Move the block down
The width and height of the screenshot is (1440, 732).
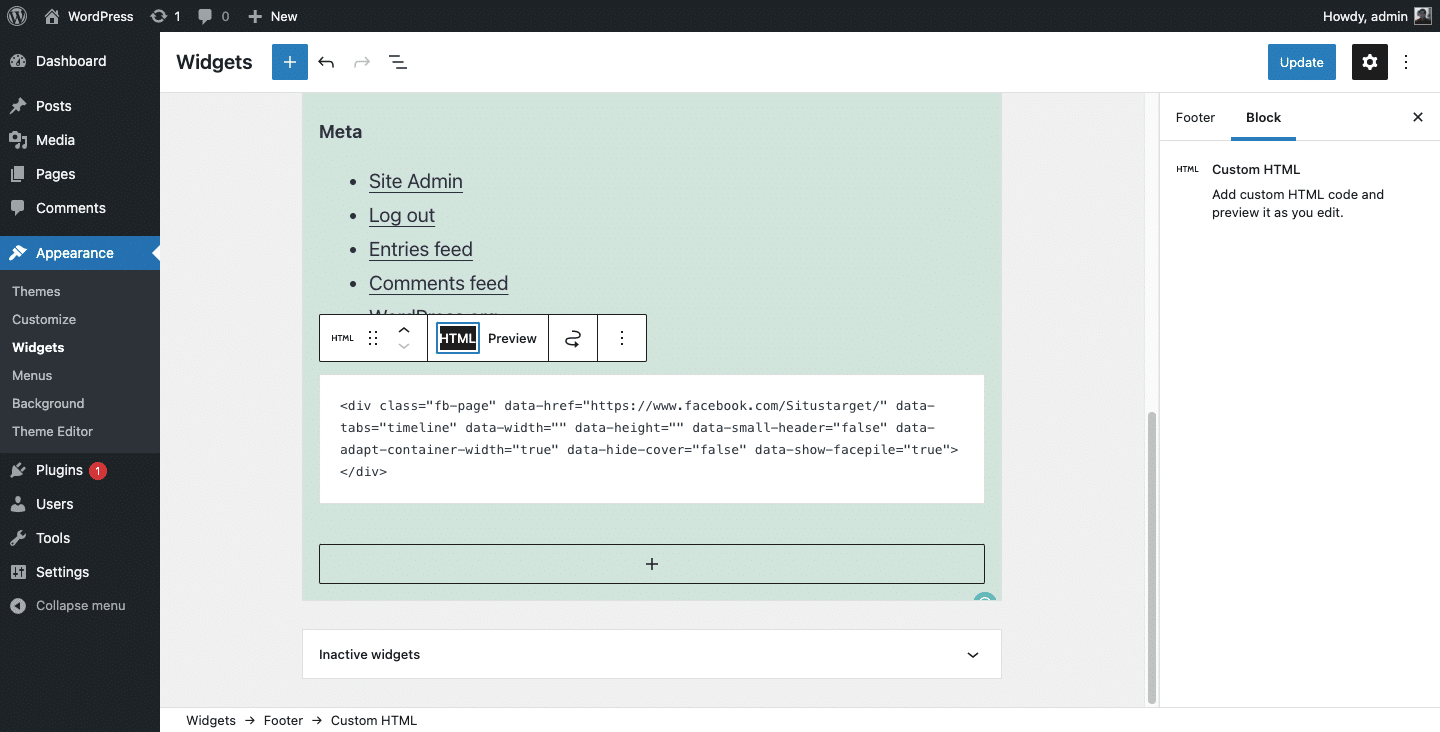[x=404, y=347]
